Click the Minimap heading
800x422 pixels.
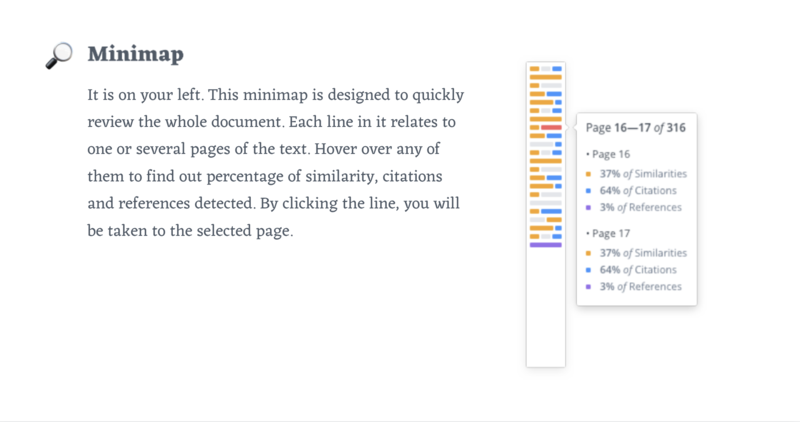(135, 54)
